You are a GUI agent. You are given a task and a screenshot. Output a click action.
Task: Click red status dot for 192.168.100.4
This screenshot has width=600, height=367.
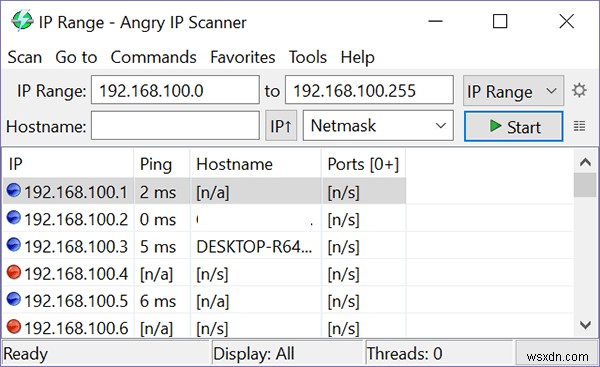[14, 272]
